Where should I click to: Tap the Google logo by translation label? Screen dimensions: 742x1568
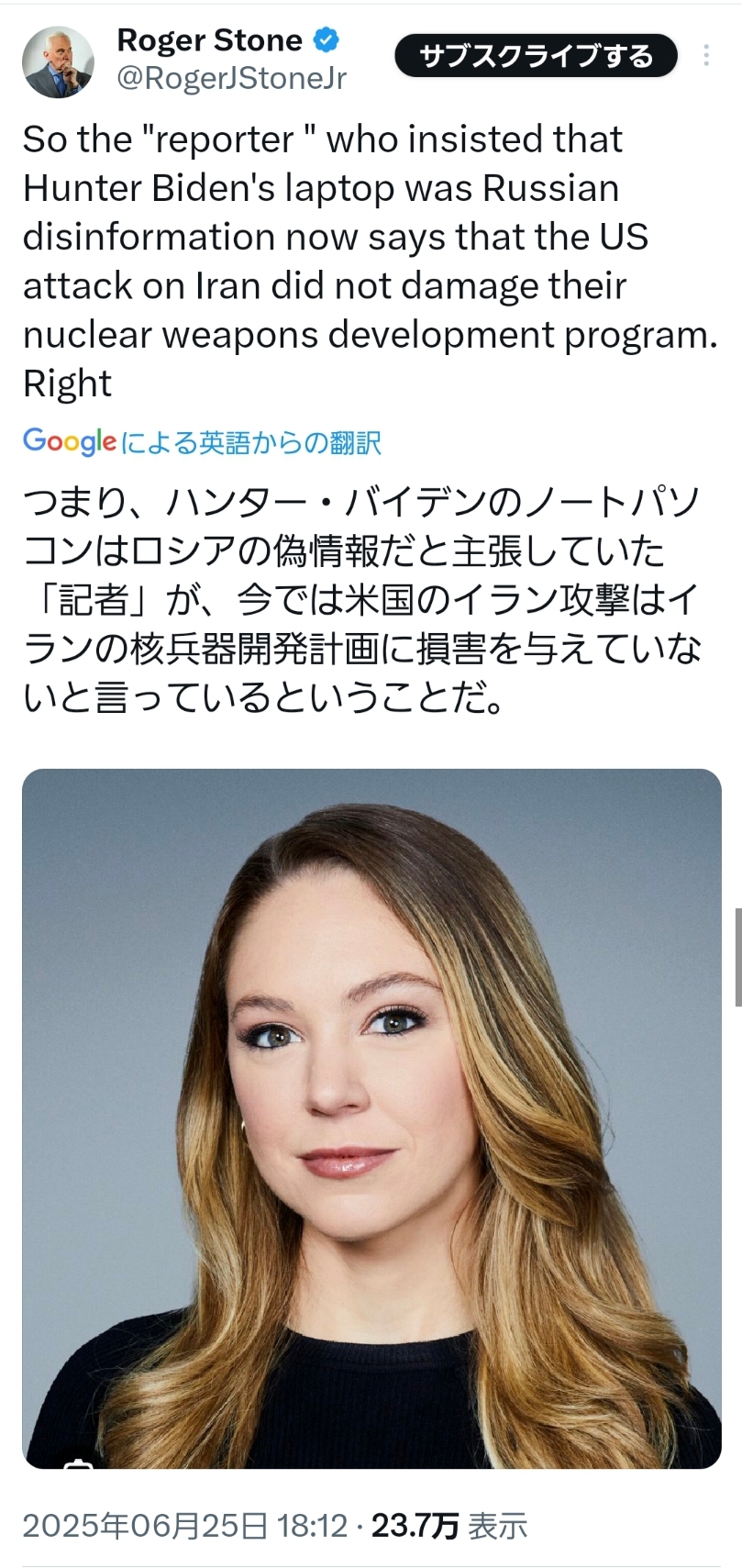(x=70, y=441)
